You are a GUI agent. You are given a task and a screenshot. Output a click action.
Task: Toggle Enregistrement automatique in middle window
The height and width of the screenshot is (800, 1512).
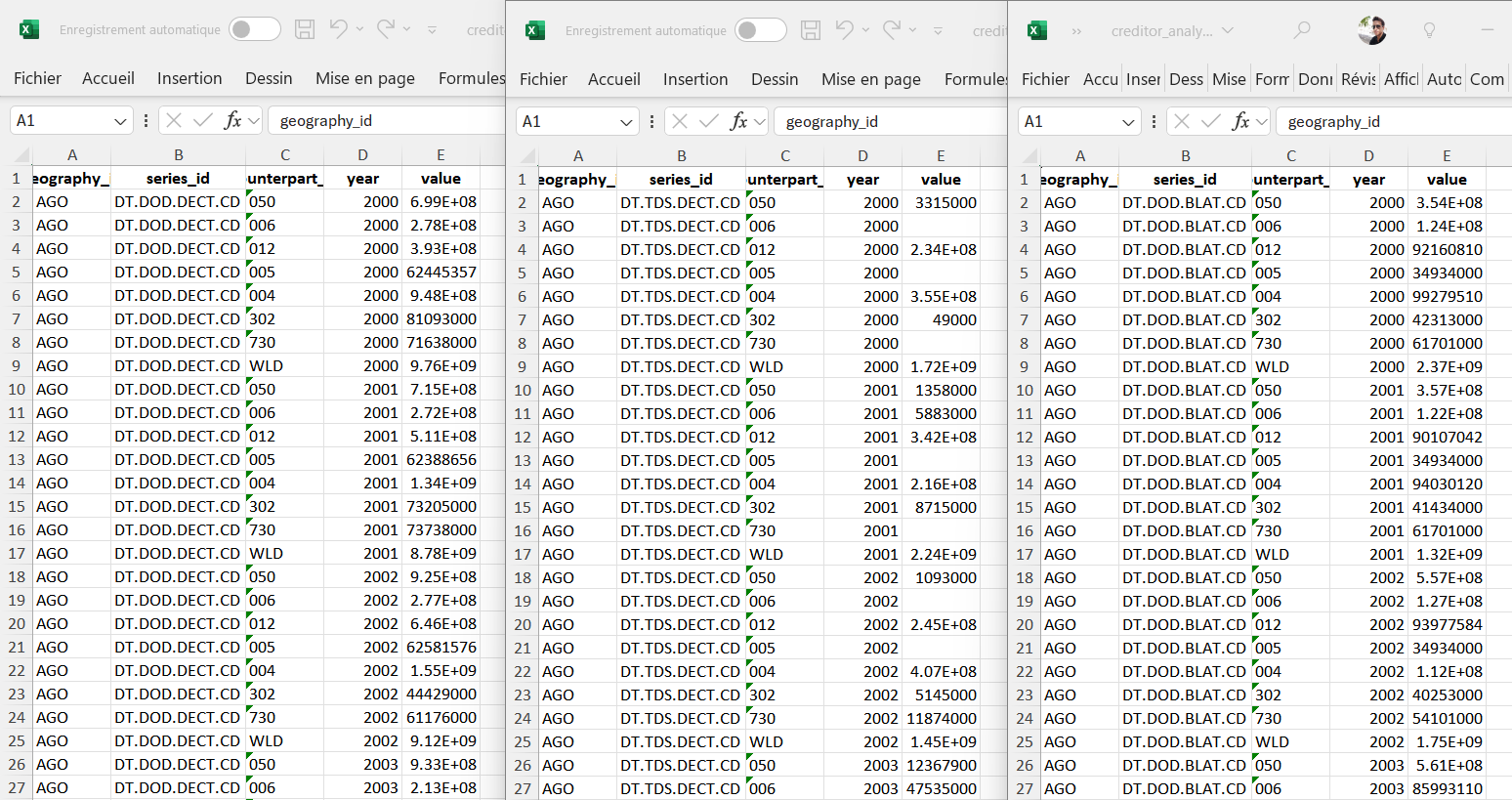pyautogui.click(x=761, y=30)
